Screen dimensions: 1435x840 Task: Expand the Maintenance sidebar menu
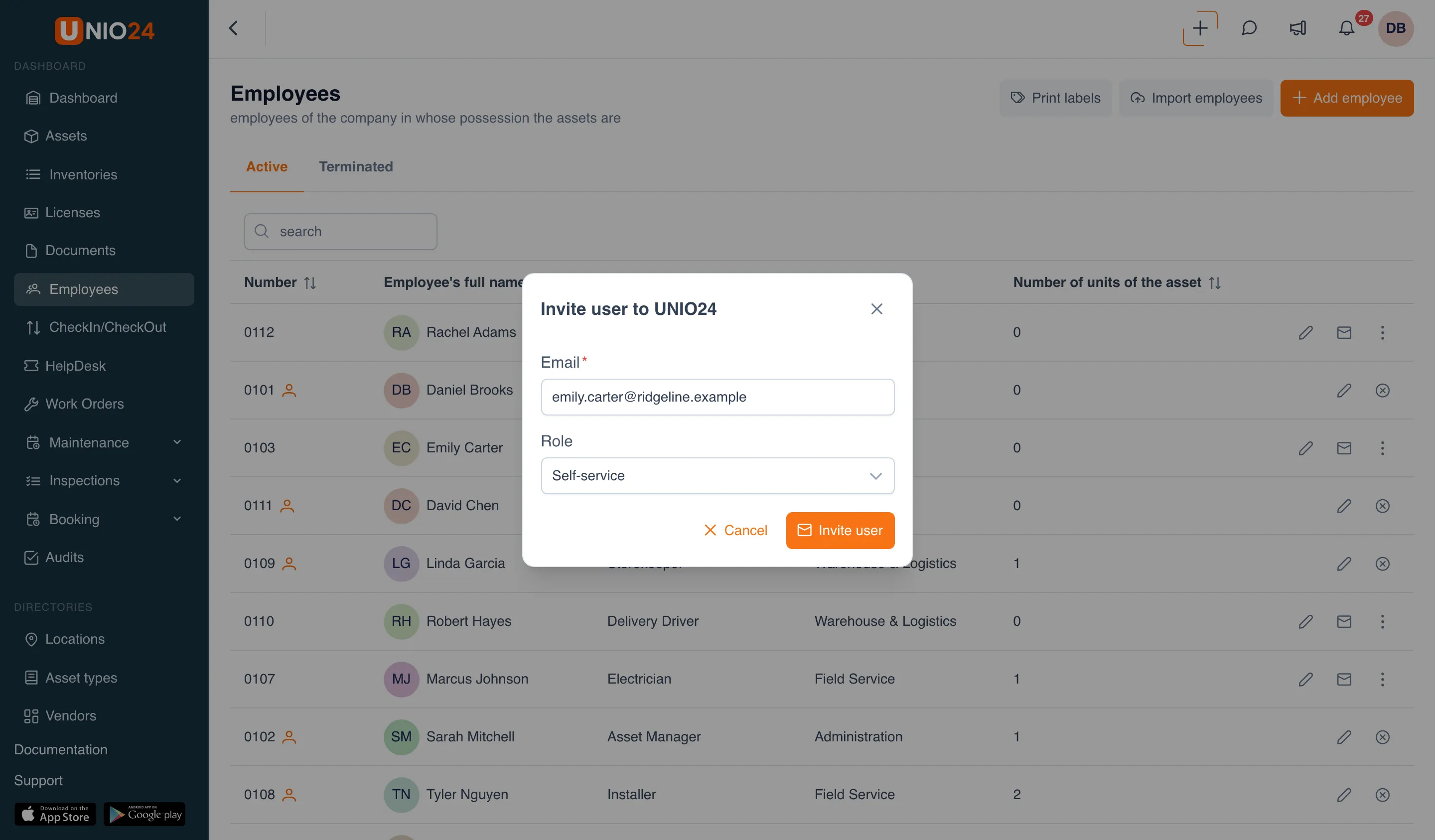click(104, 442)
